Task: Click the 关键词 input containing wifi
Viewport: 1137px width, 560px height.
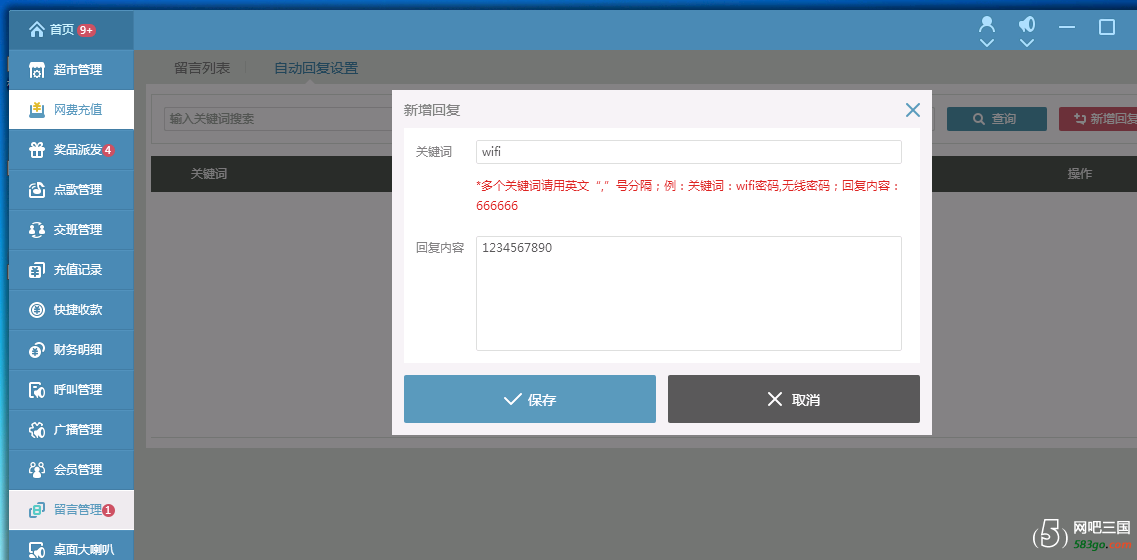Action: [689, 152]
